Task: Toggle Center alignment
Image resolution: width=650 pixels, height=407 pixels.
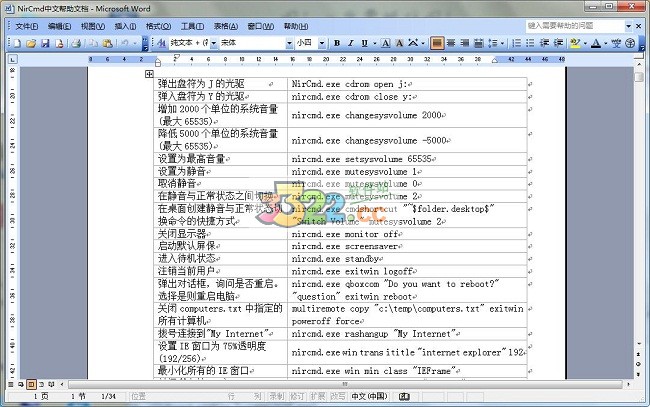Action: click(x=451, y=43)
